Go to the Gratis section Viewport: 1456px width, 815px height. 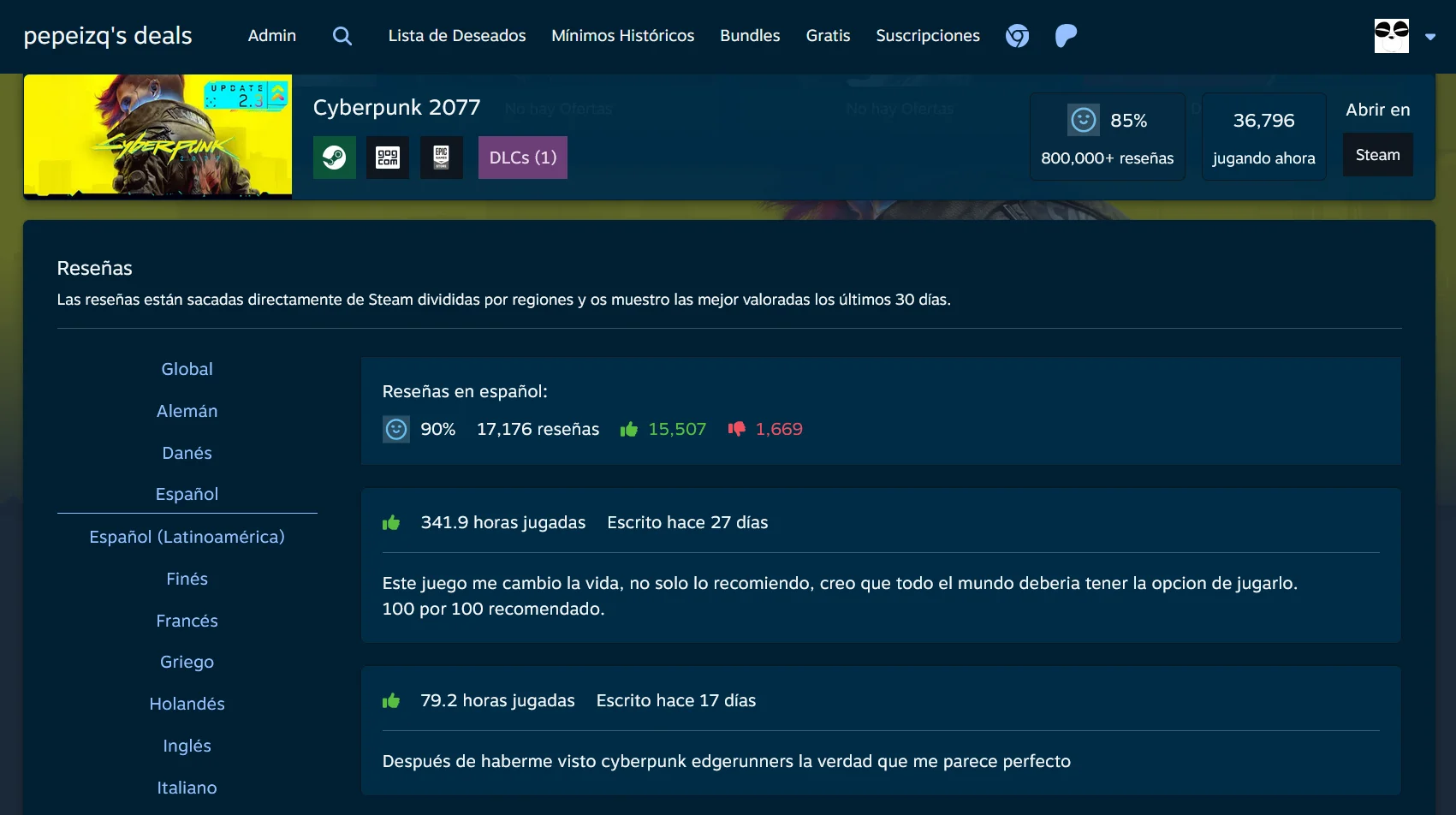point(828,36)
